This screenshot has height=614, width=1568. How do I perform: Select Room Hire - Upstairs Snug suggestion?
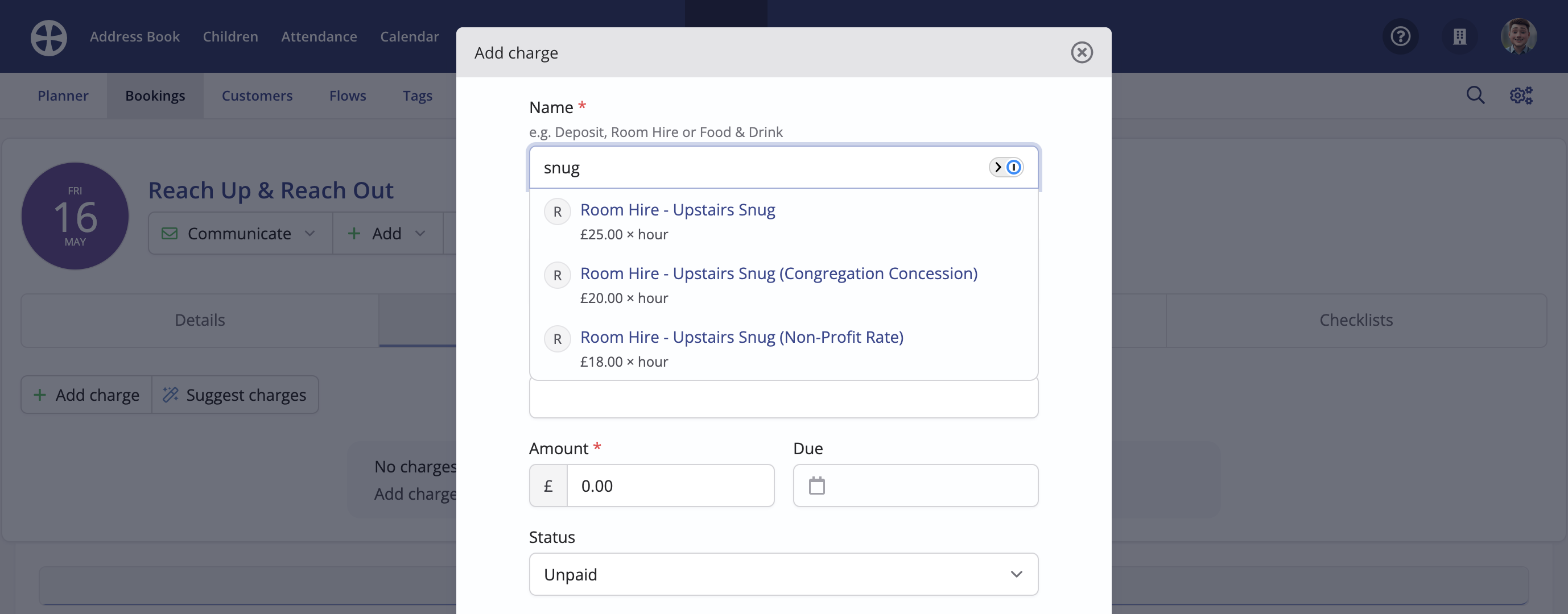pyautogui.click(x=783, y=221)
